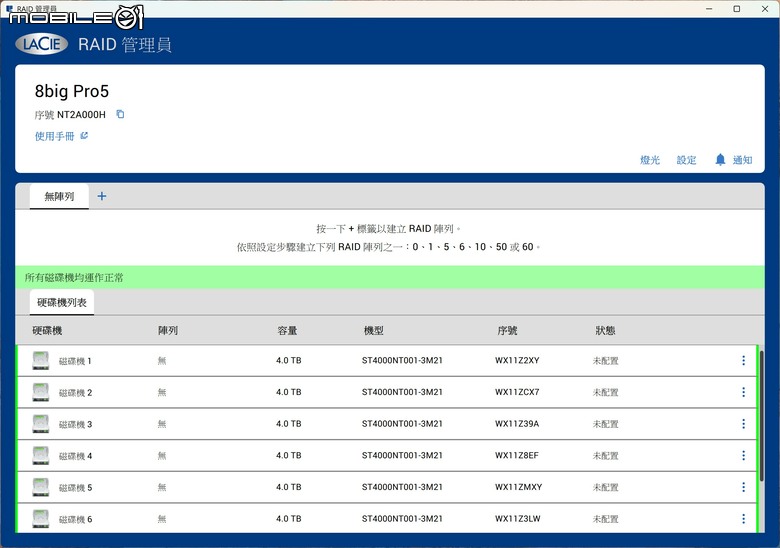The width and height of the screenshot is (780, 548).
Task: Click the 磁碟機 5 label
Action: 75,488
